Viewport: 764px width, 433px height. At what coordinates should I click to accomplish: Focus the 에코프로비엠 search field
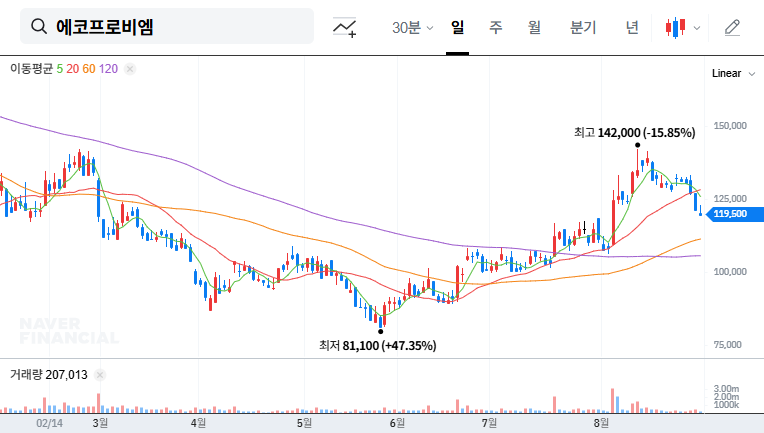coord(167,26)
